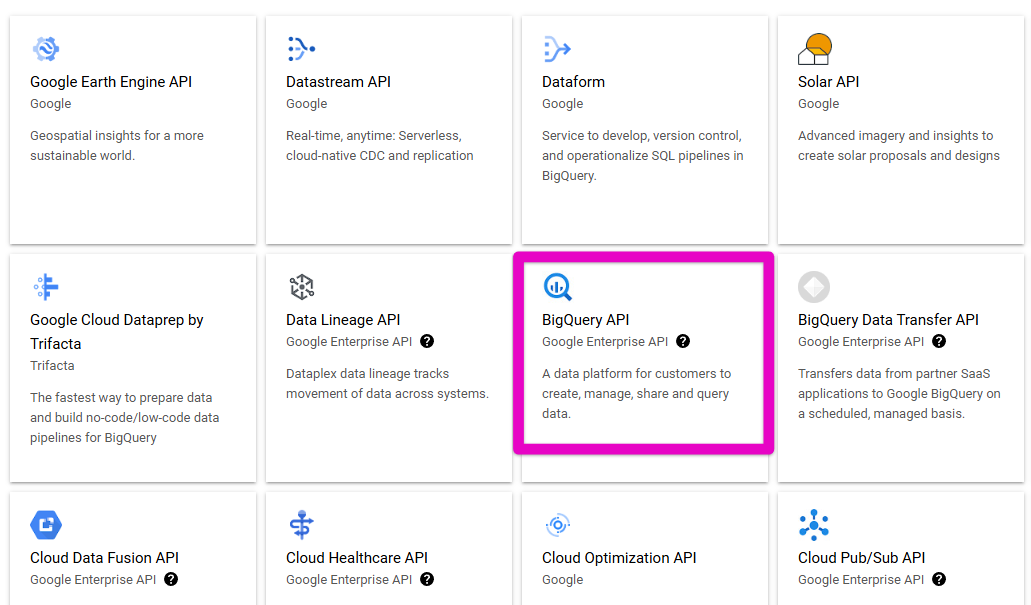
Task: Click the Datastream API icon
Action: coord(301,49)
